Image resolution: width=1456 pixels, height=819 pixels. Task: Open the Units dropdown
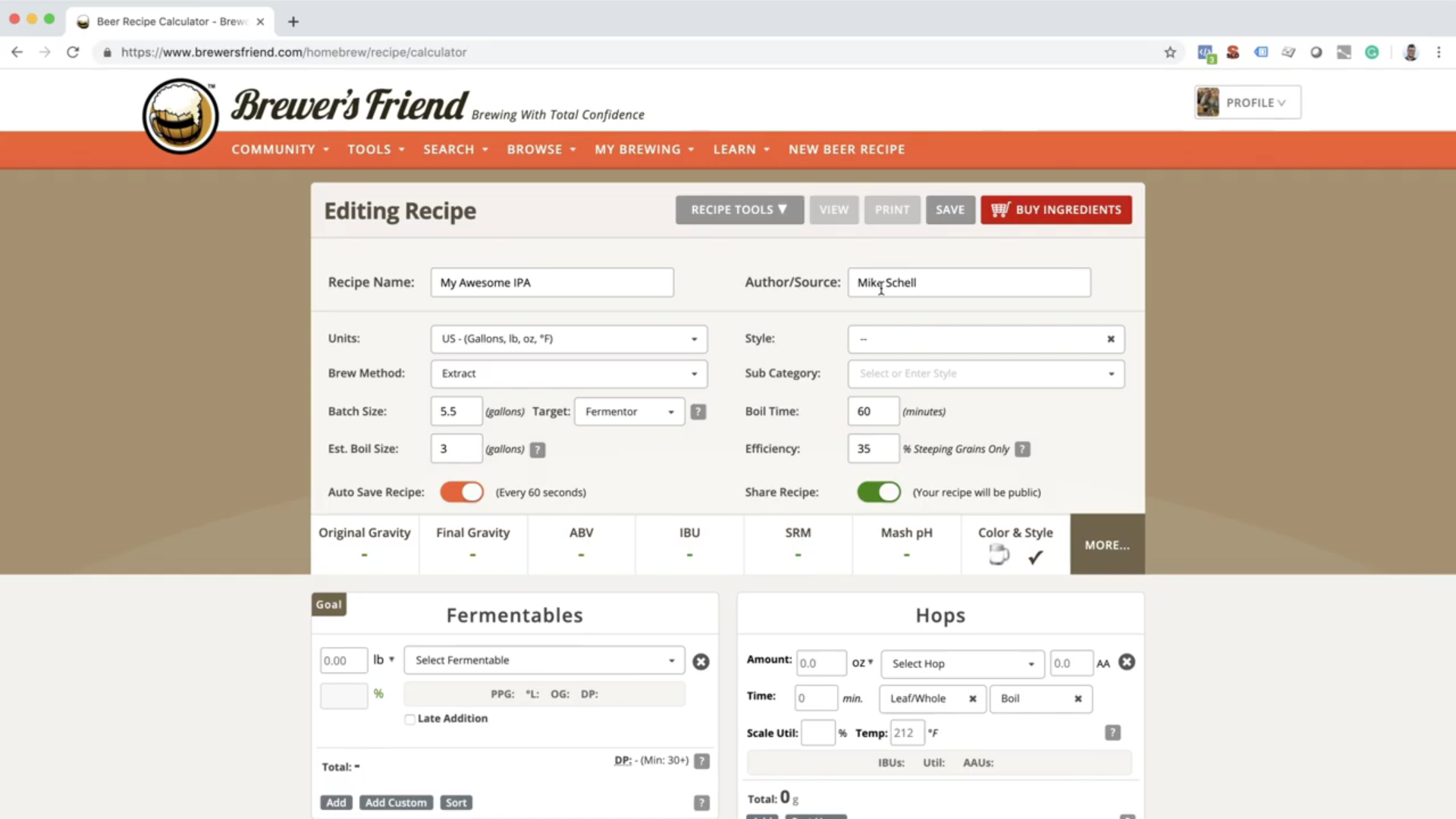(x=569, y=339)
